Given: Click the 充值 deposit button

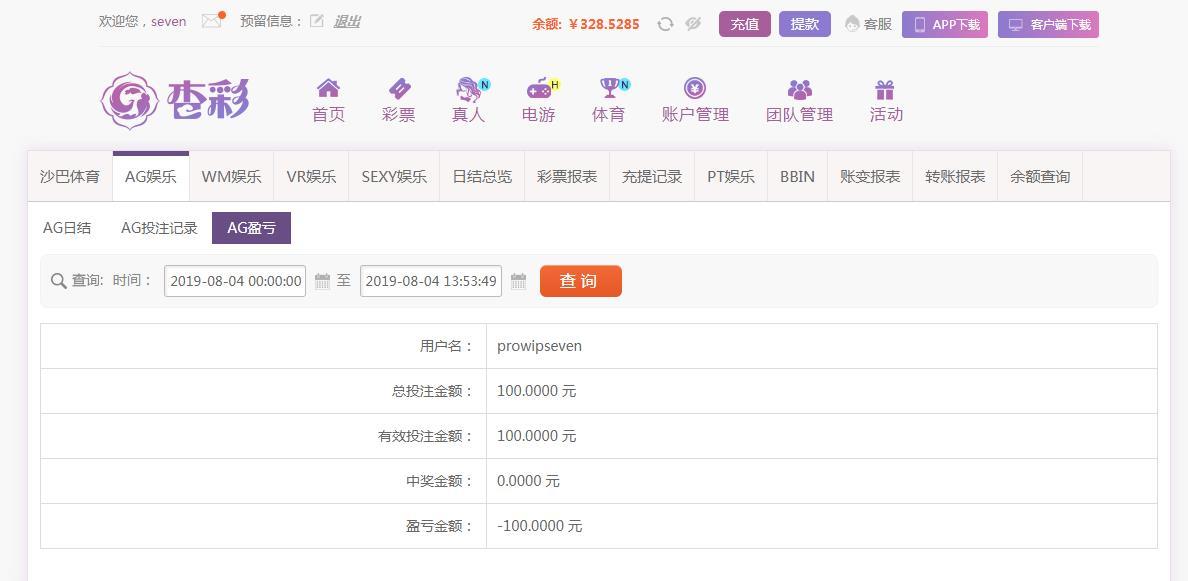Looking at the screenshot, I should coord(745,24).
